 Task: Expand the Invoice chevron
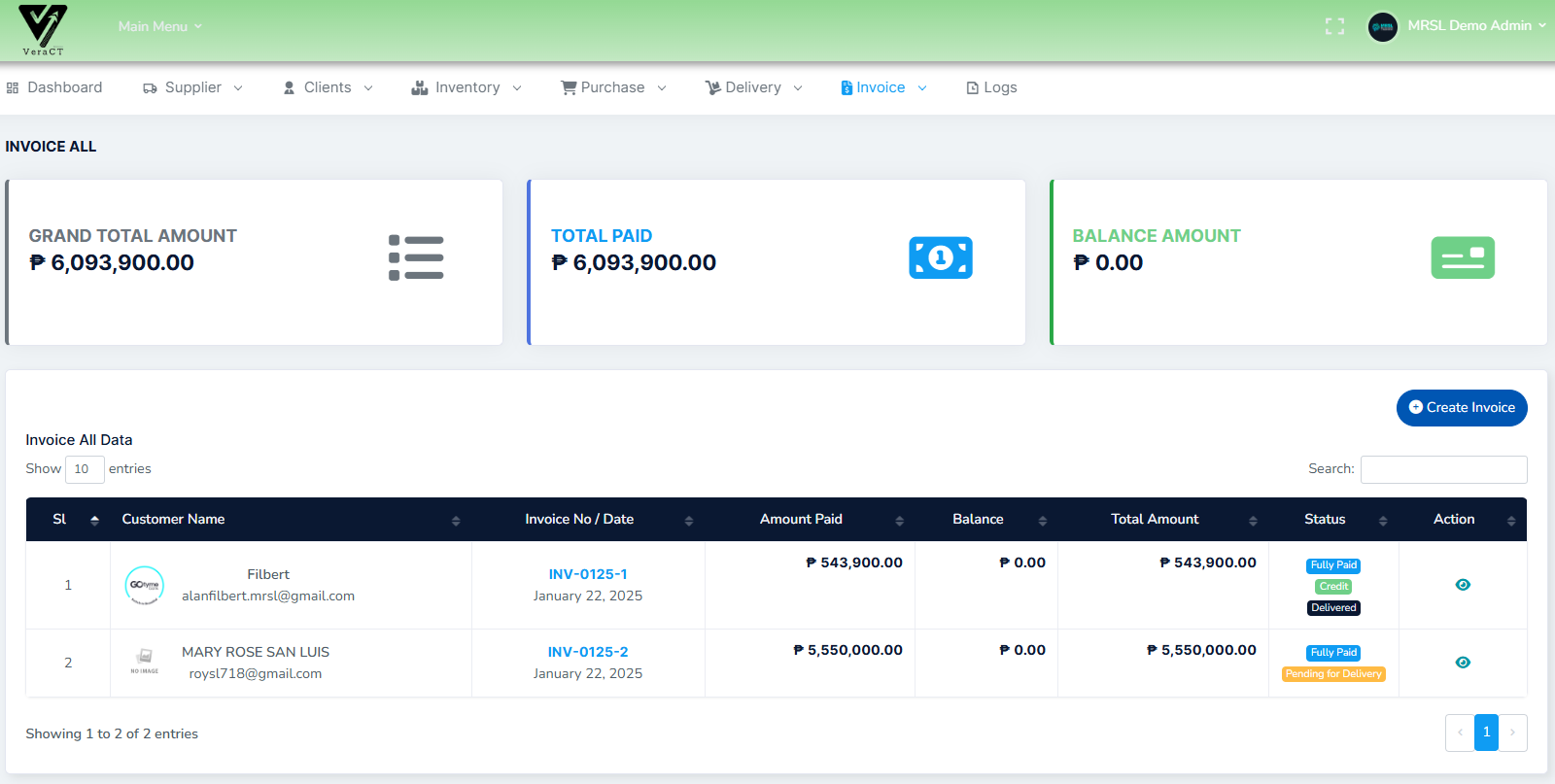(922, 88)
